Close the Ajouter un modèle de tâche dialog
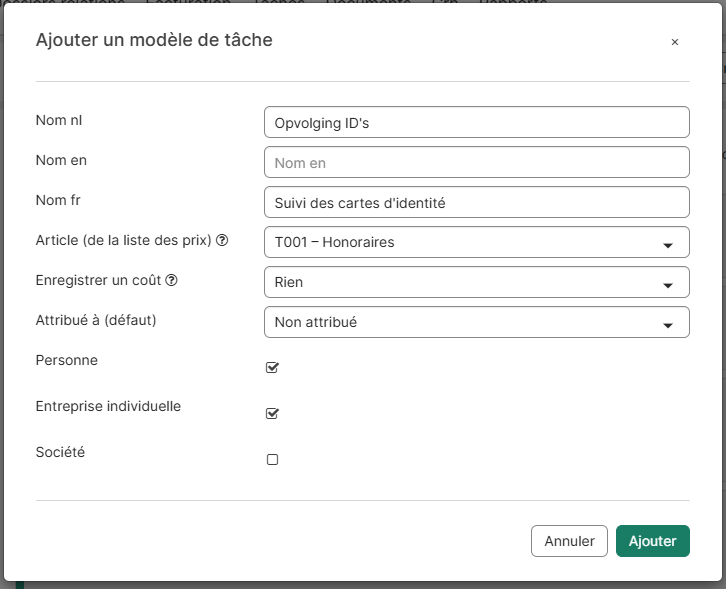Viewport: 726px width, 589px height. click(675, 42)
